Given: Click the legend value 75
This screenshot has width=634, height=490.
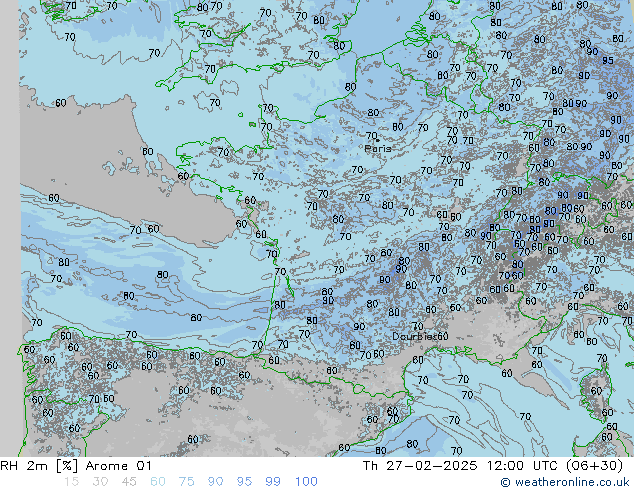Looking at the screenshot, I should click(186, 482).
